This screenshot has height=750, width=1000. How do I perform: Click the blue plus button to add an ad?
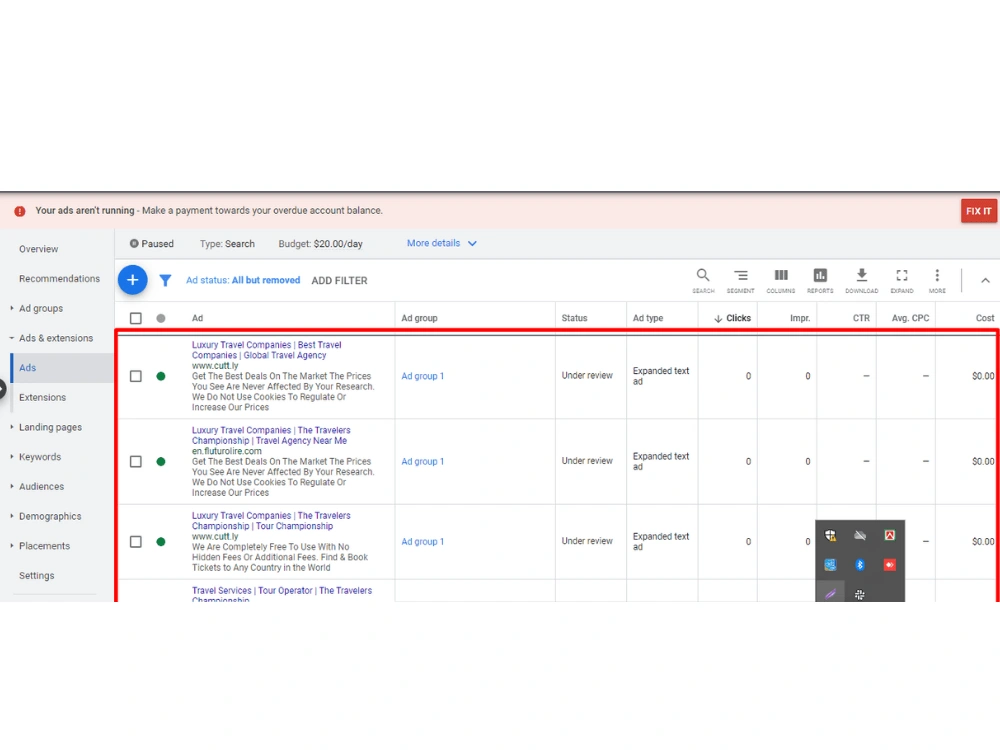point(133,280)
